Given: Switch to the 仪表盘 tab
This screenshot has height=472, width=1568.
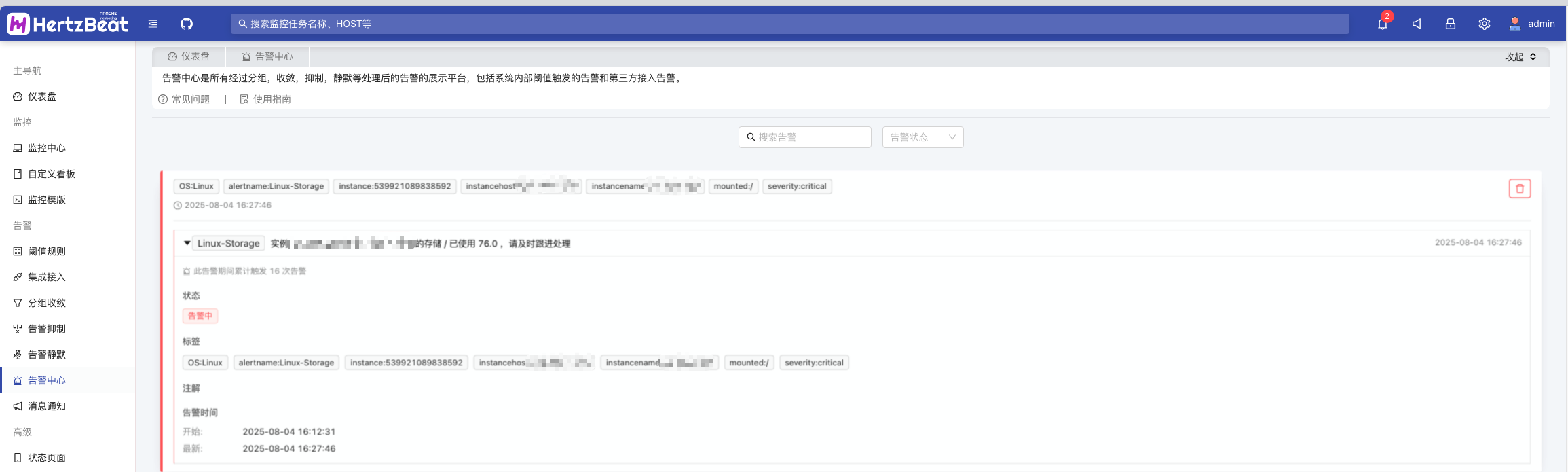Looking at the screenshot, I should coord(189,57).
